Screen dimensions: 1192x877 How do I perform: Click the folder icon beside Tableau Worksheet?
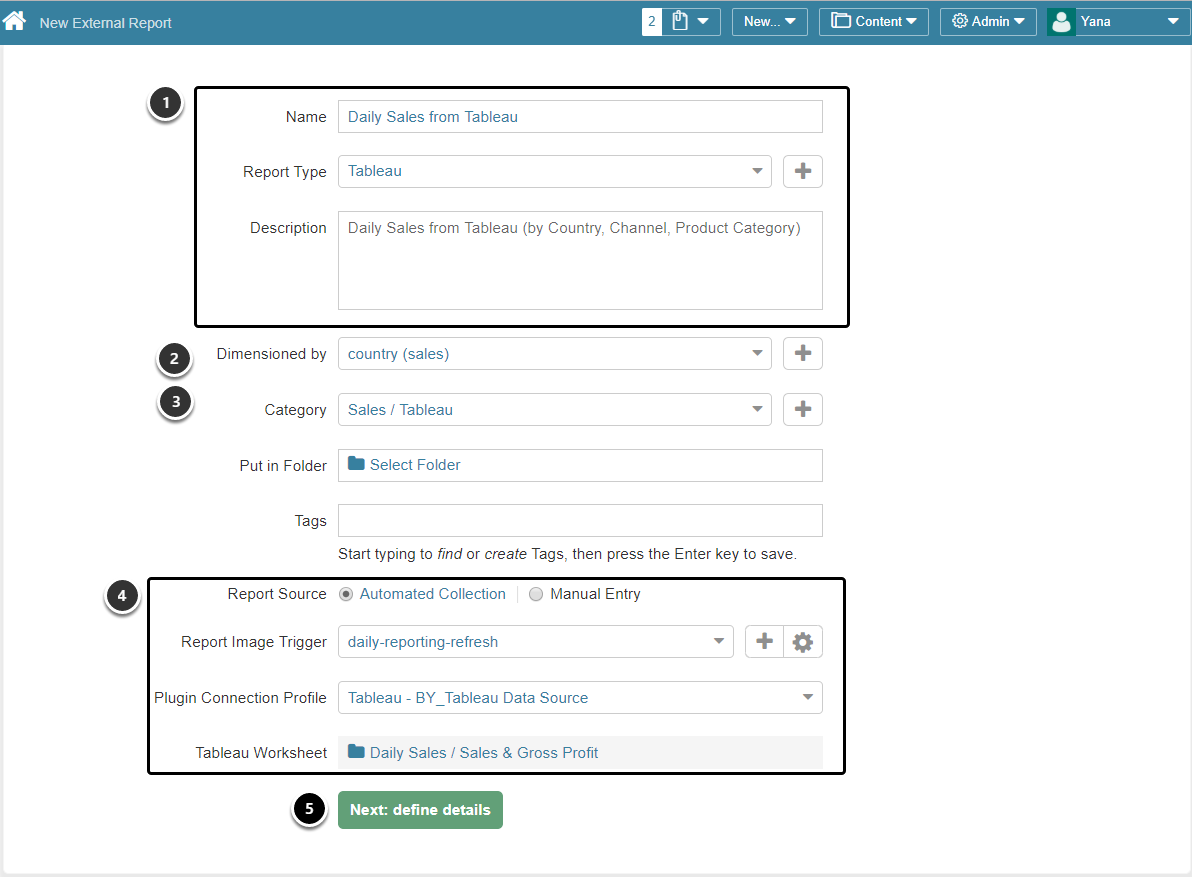(x=357, y=752)
